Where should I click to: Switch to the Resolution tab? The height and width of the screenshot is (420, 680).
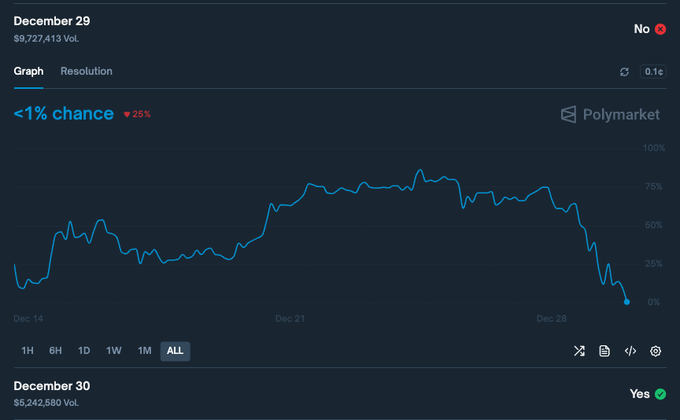(x=86, y=71)
